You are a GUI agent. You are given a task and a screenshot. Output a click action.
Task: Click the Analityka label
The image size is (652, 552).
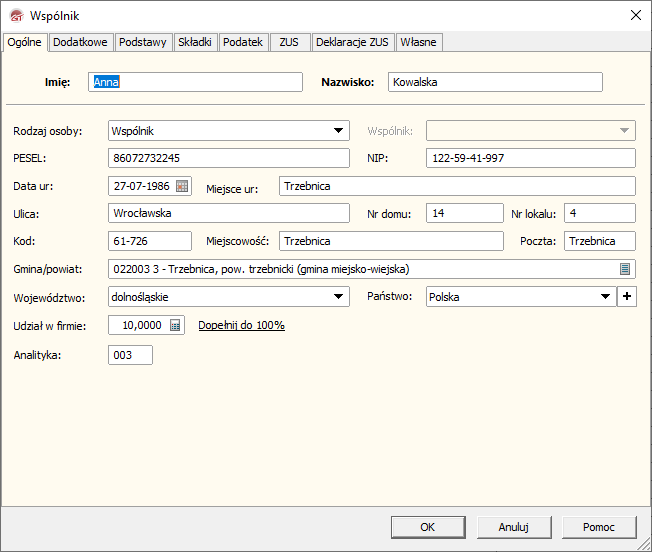tap(37, 355)
